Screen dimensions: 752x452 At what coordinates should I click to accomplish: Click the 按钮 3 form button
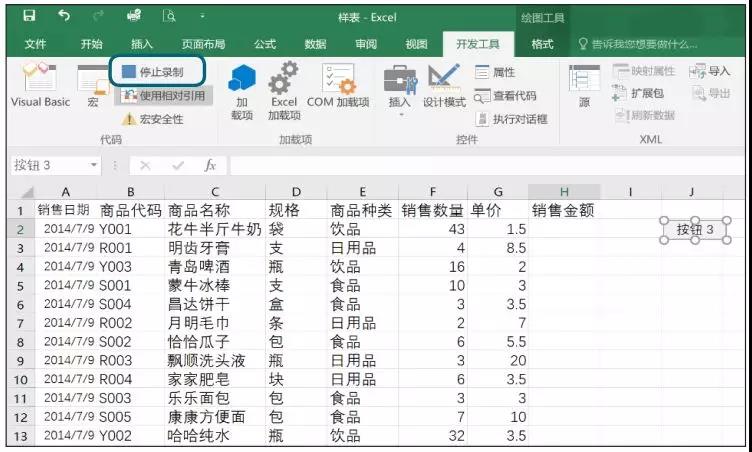coord(695,230)
